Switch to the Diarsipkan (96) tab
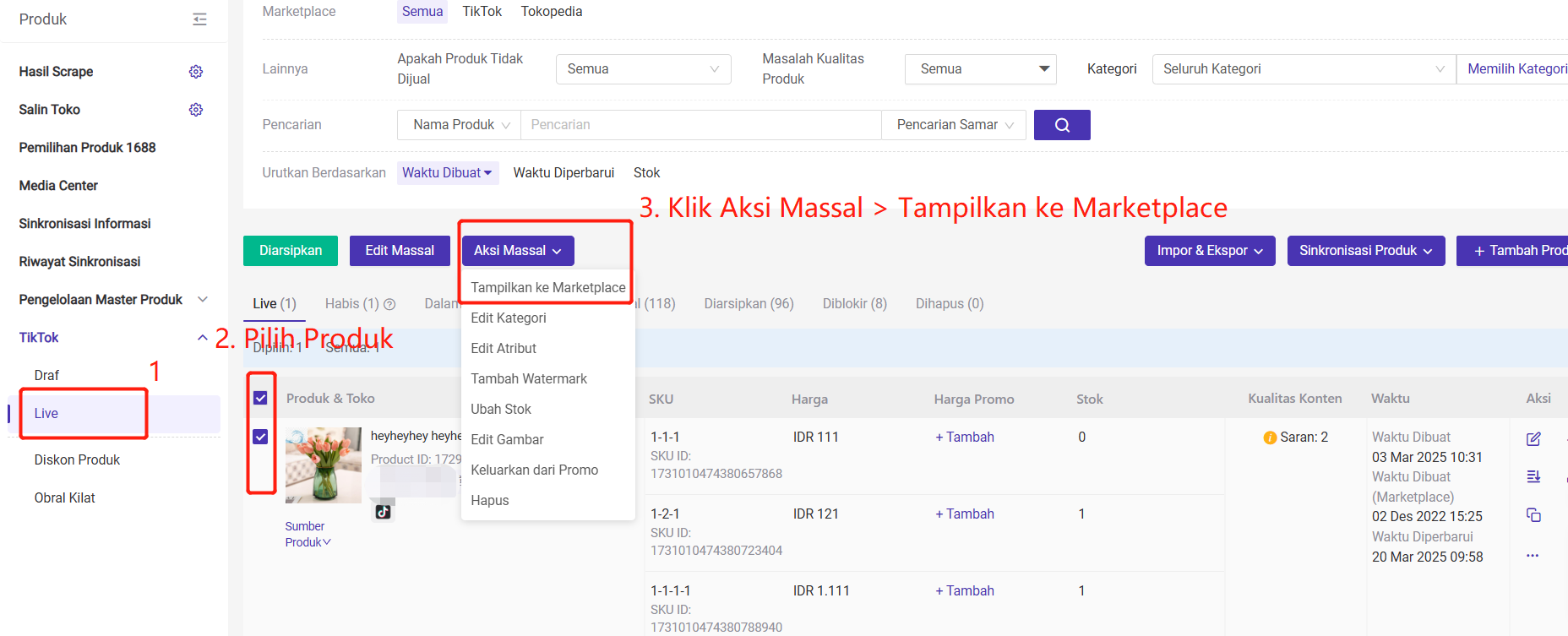The height and width of the screenshot is (636, 1568). click(x=749, y=304)
